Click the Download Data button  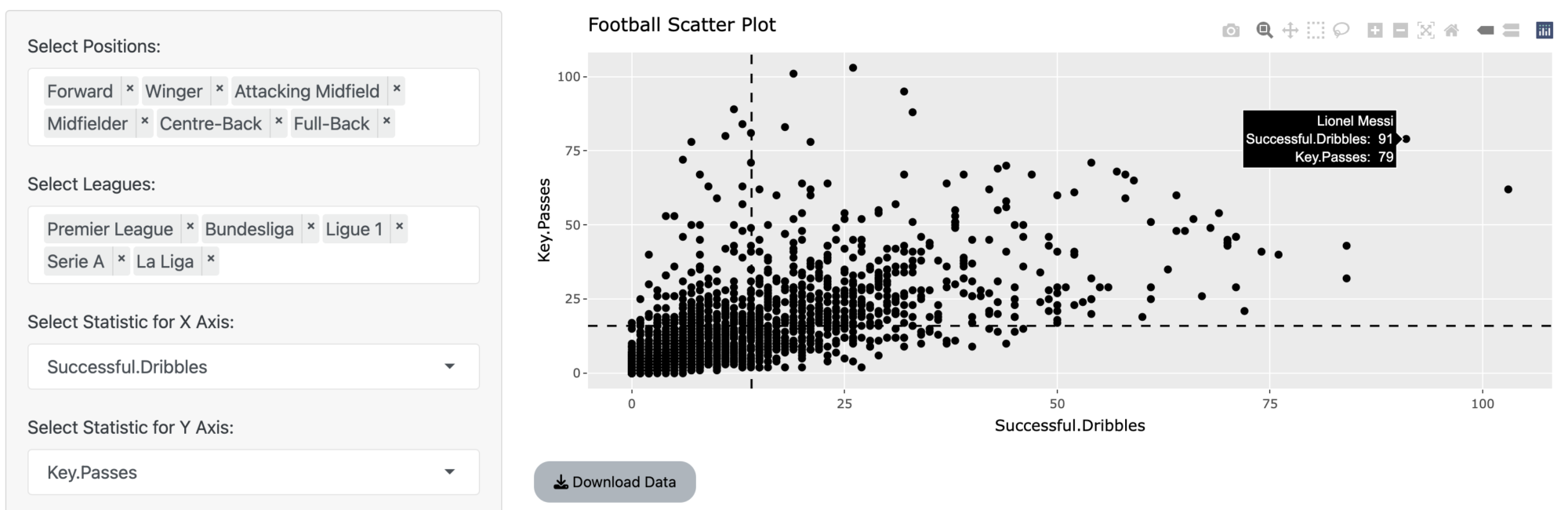click(615, 482)
